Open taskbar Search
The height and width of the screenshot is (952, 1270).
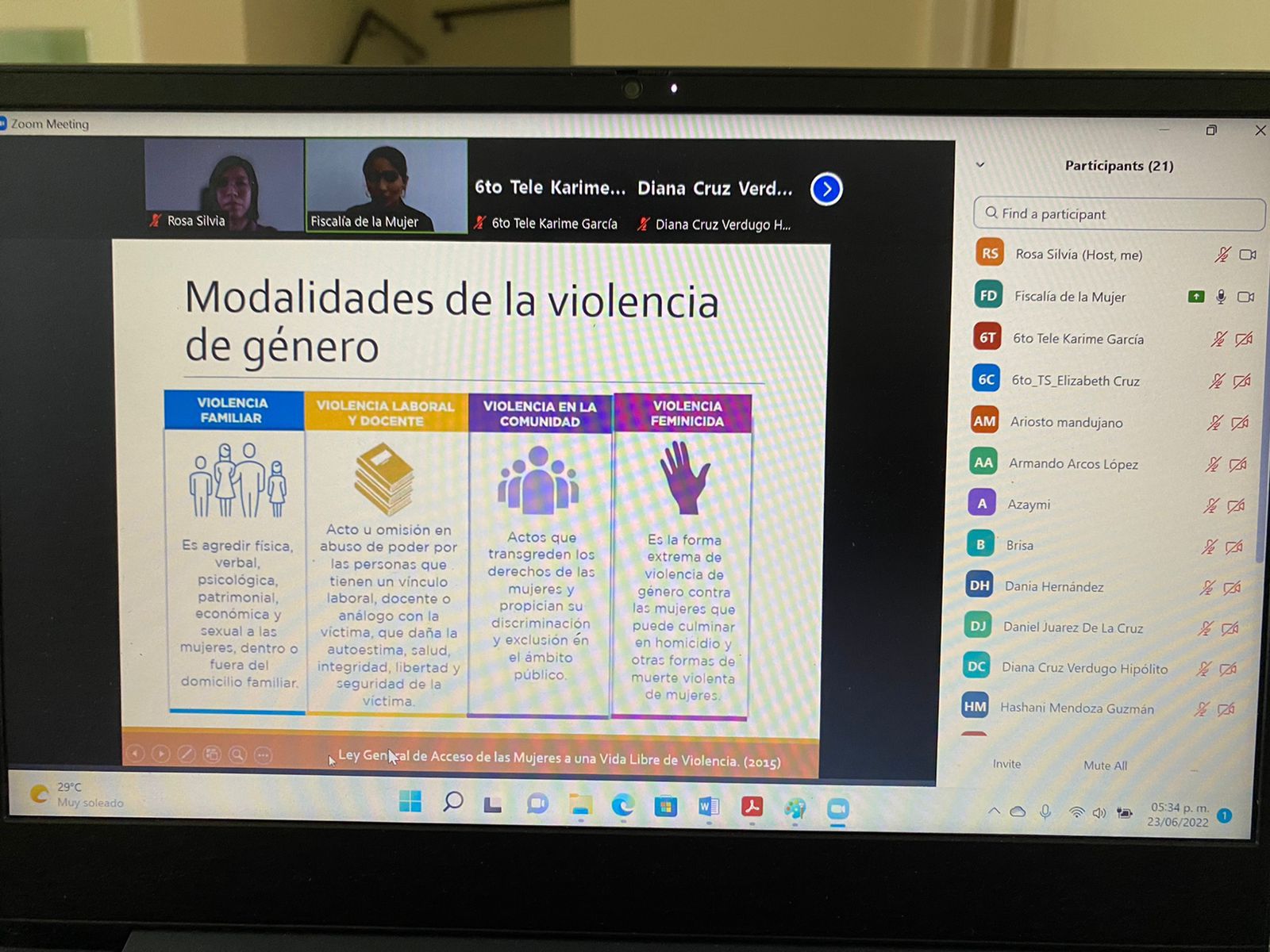[452, 801]
